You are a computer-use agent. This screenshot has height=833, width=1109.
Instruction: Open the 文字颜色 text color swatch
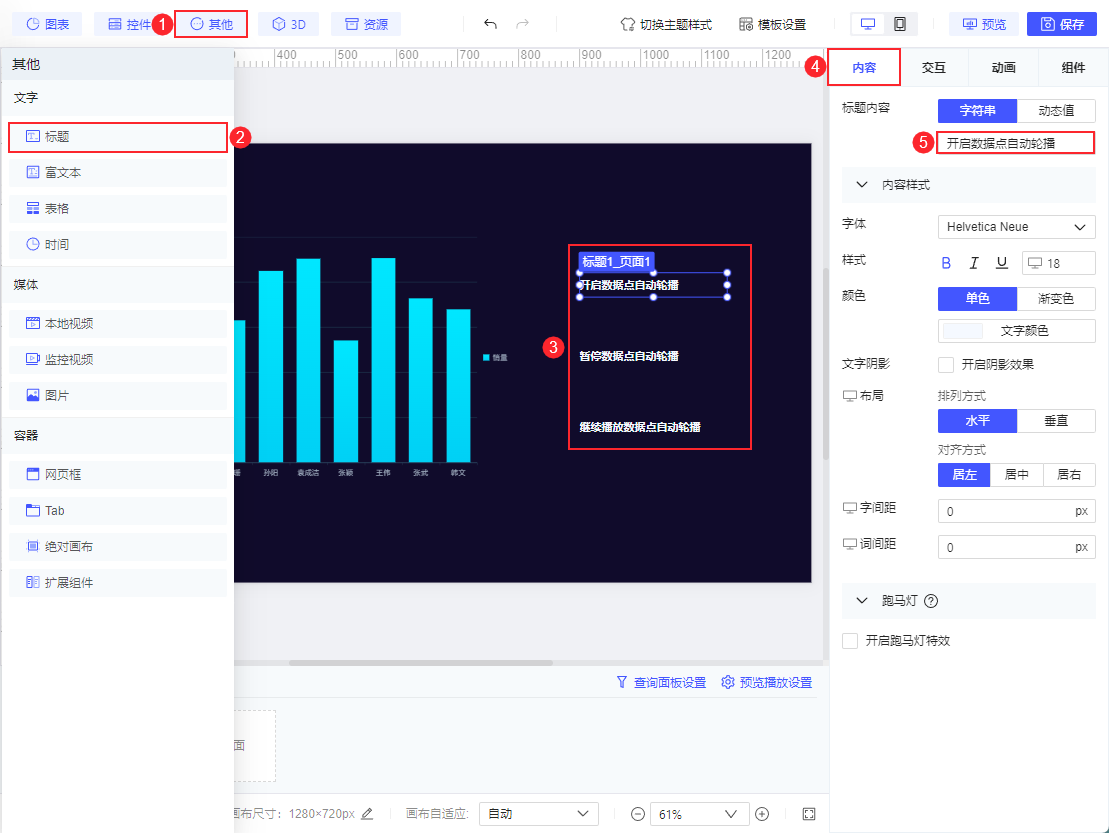1016,331
